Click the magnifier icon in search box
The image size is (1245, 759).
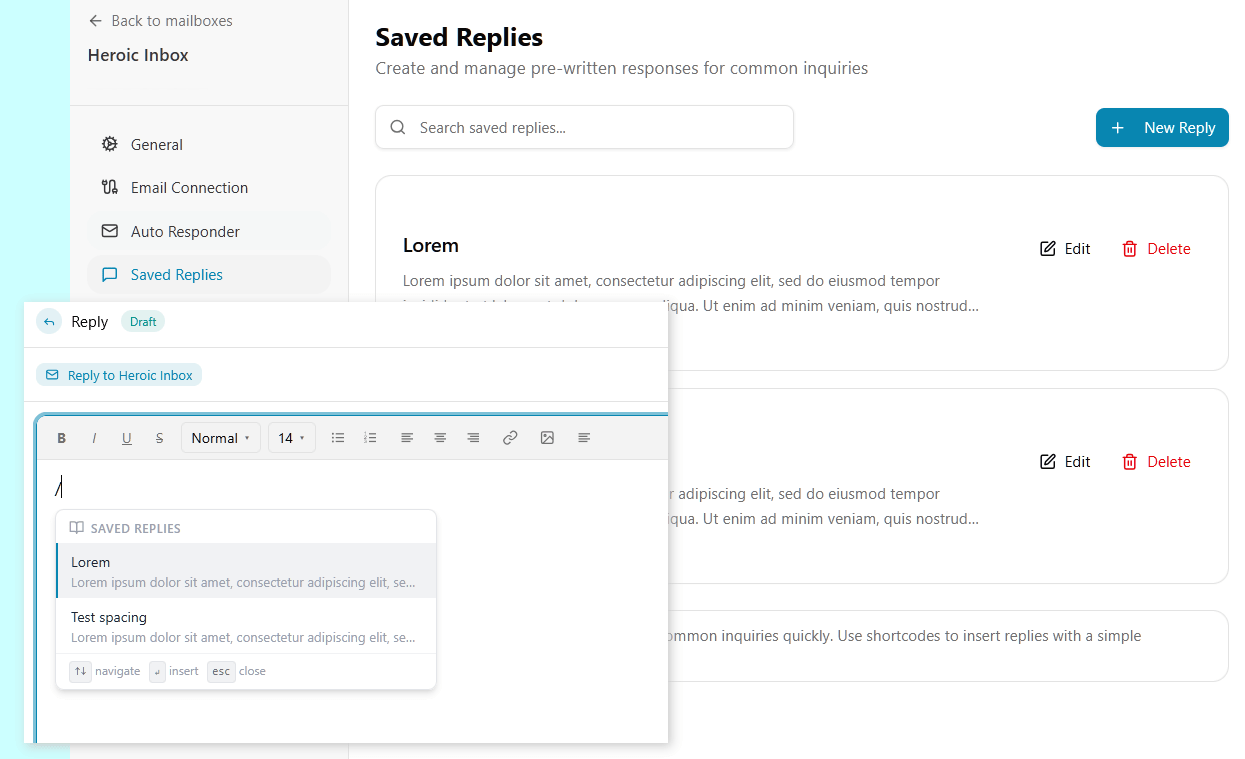coord(398,127)
